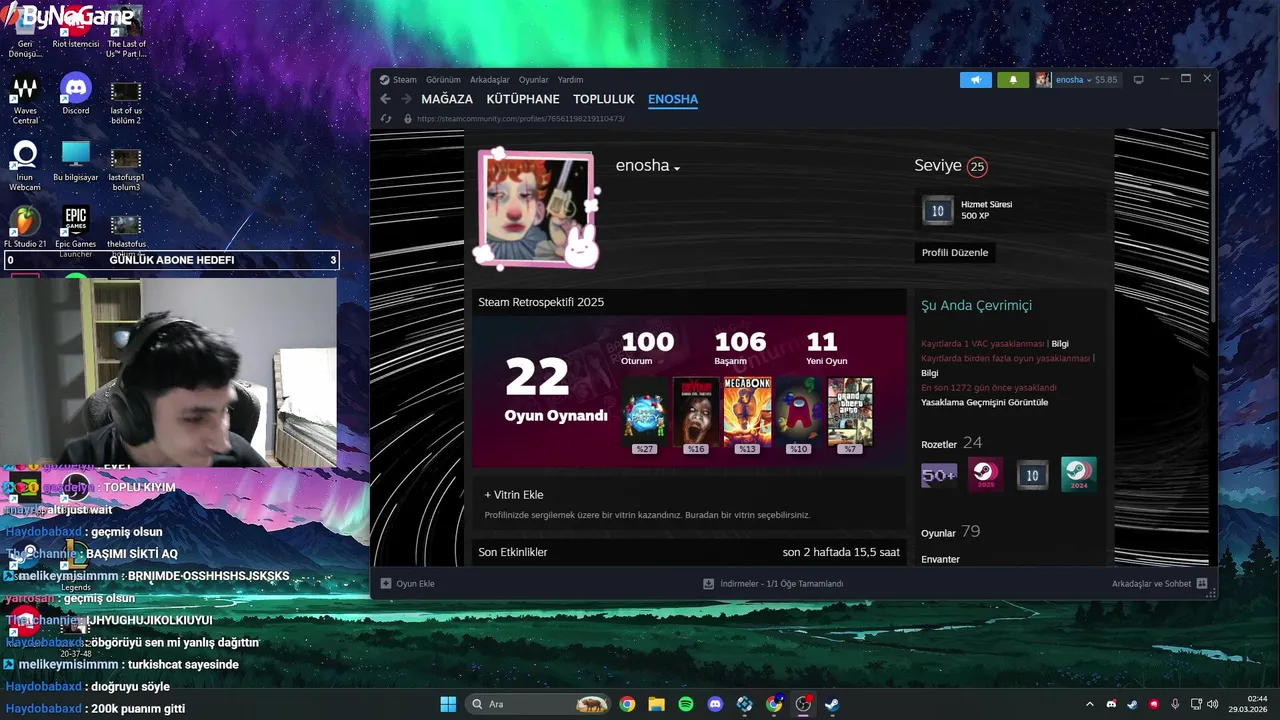The width and height of the screenshot is (1280, 720).
Task: Click the profile page vertical scrollbar
Action: 1215,225
